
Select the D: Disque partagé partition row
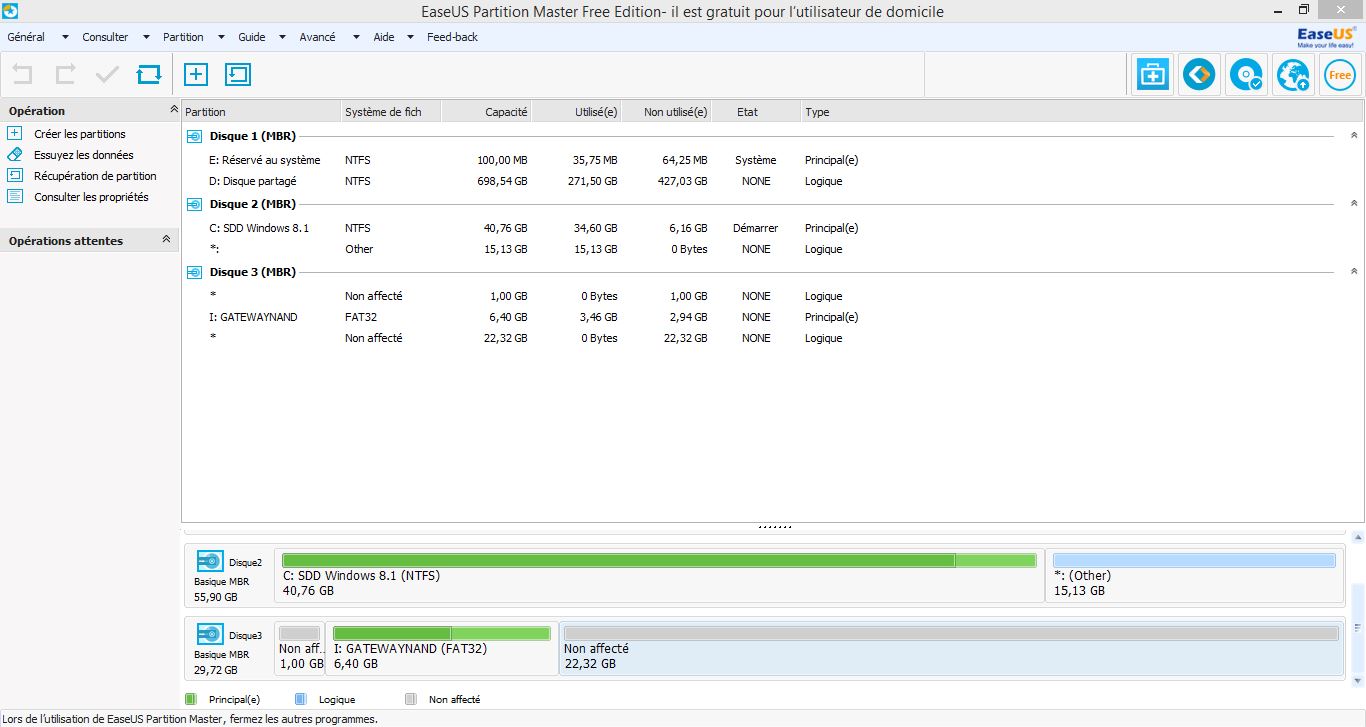click(772, 181)
